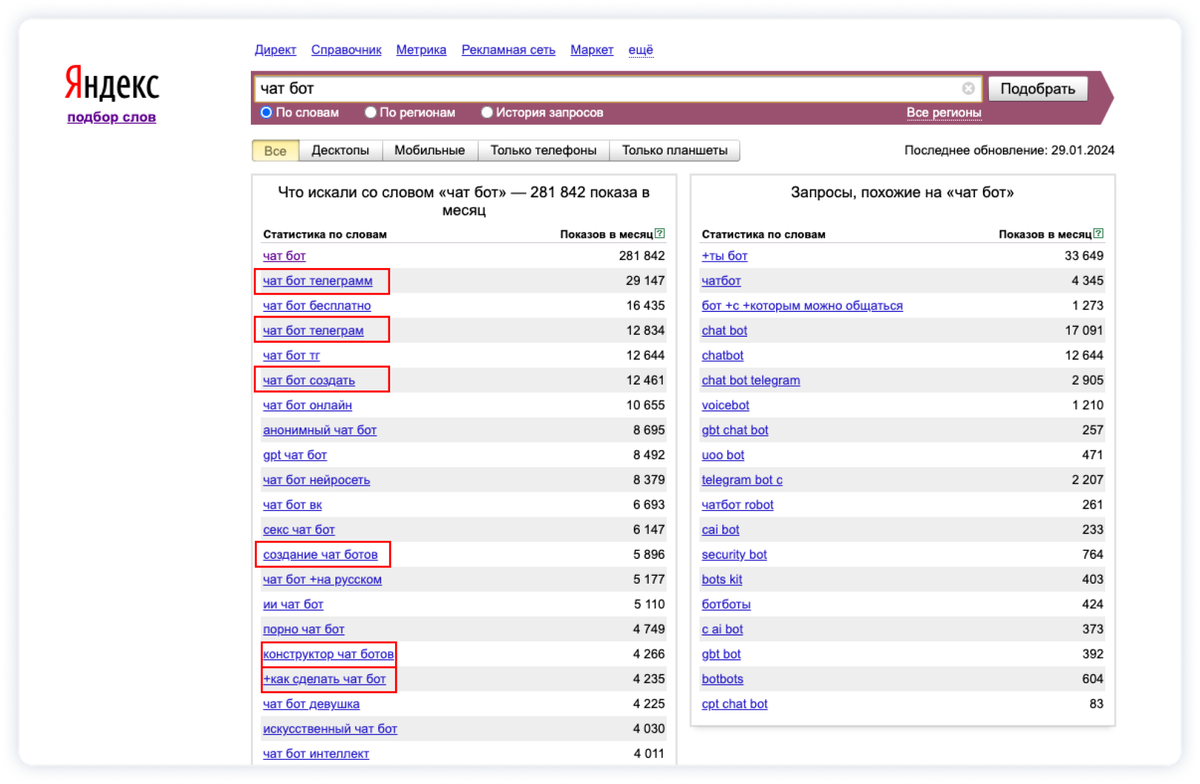Viewport: 1200px width, 784px height.
Task: Open the 'Рекламная сеть' link
Action: [x=508, y=50]
